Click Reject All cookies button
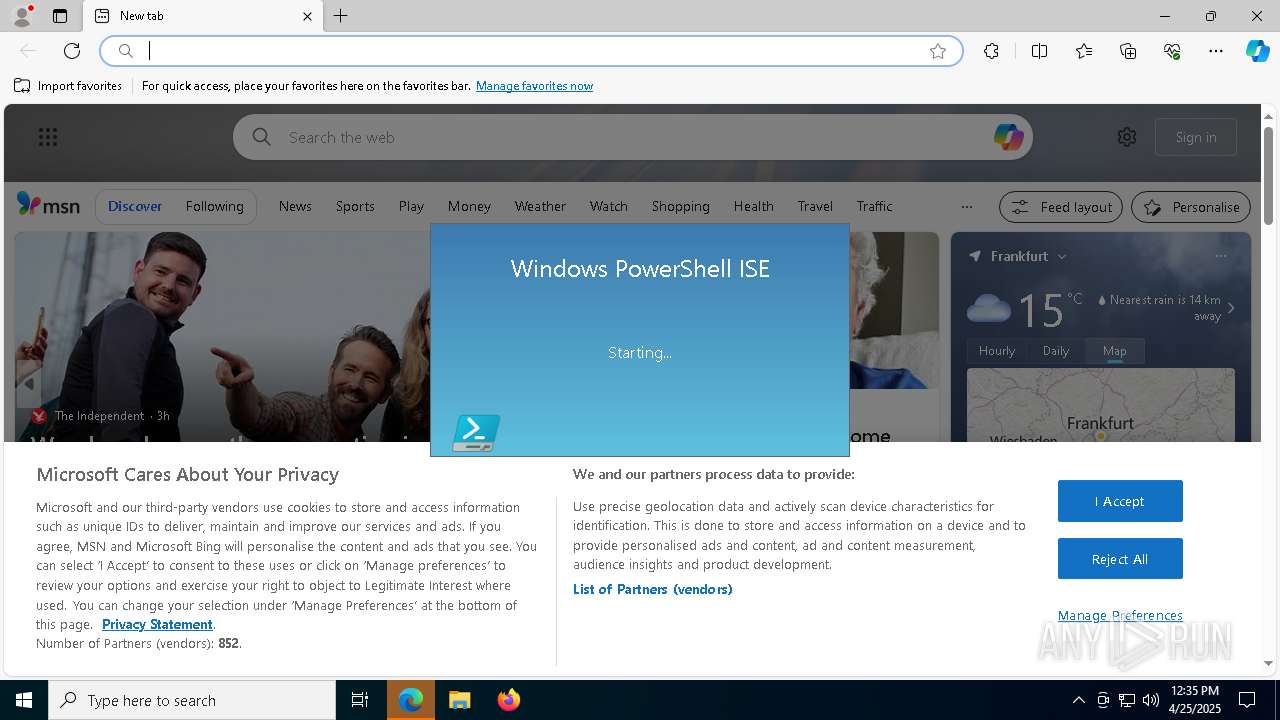The image size is (1280, 720). pos(1120,559)
